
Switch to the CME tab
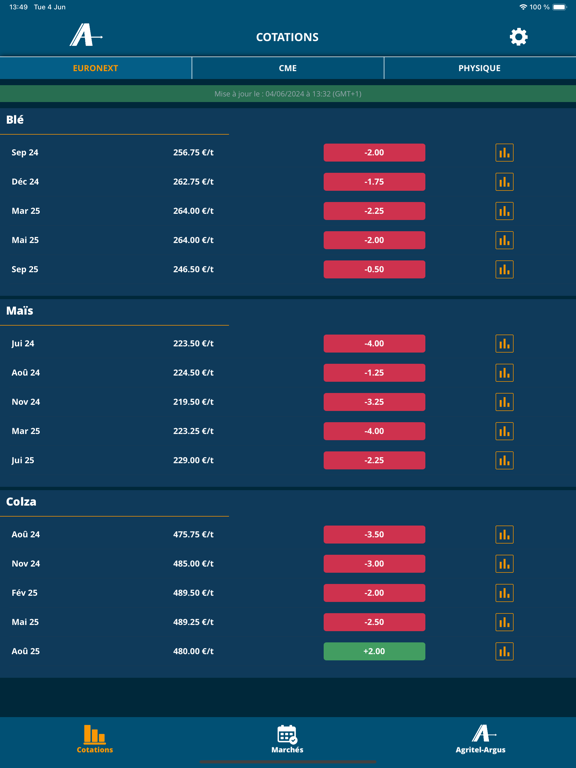(288, 68)
